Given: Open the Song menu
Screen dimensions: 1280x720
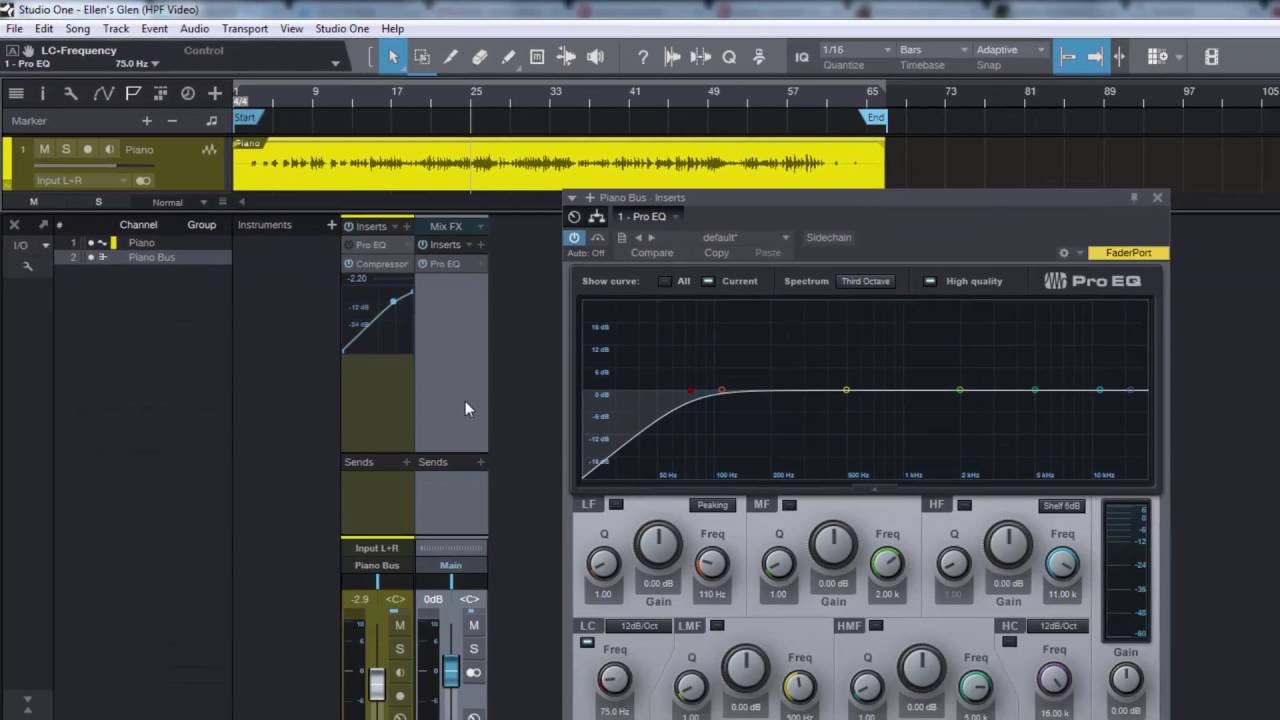Looking at the screenshot, I should (x=77, y=29).
